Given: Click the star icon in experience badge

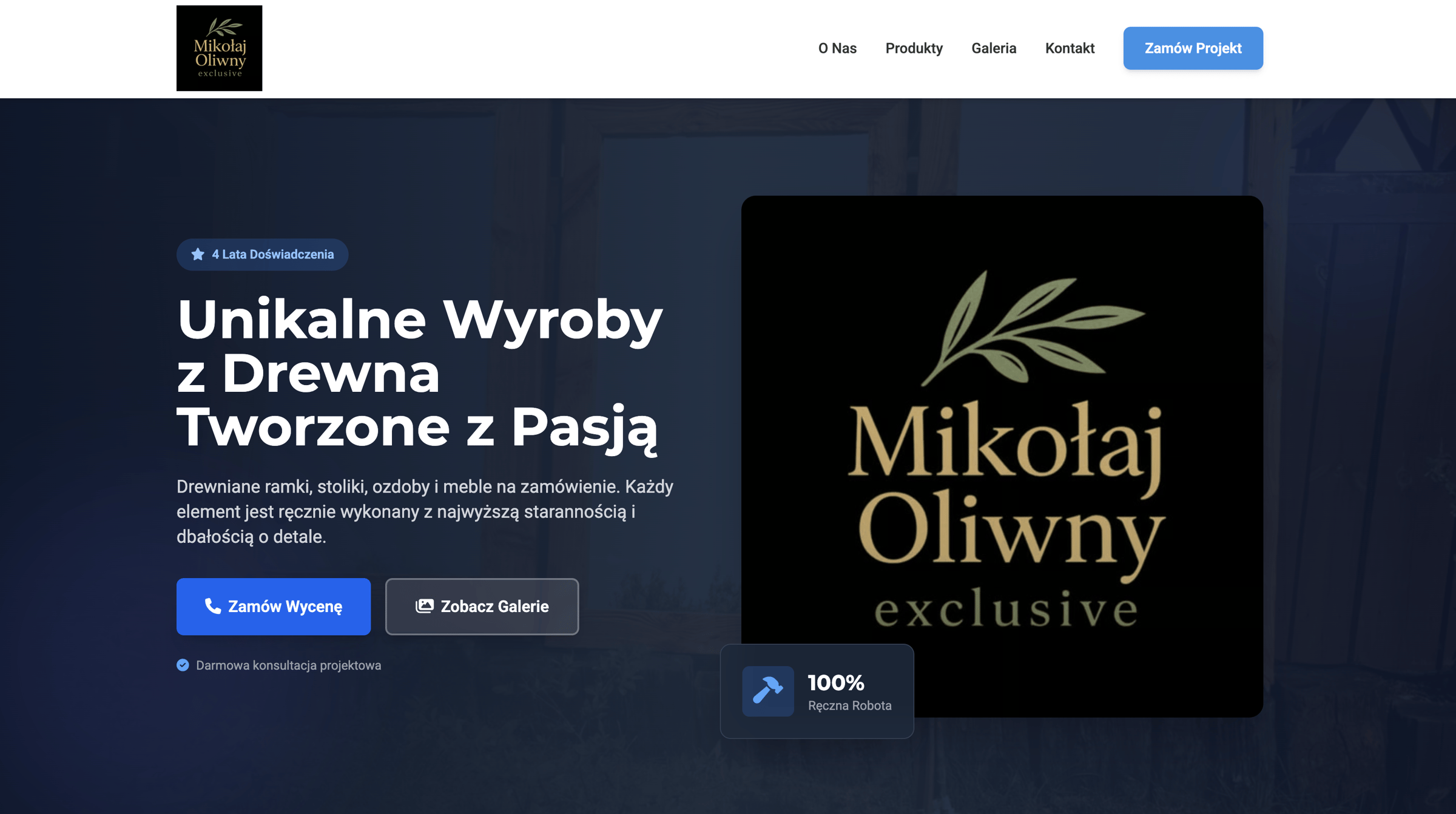Looking at the screenshot, I should click(x=197, y=255).
